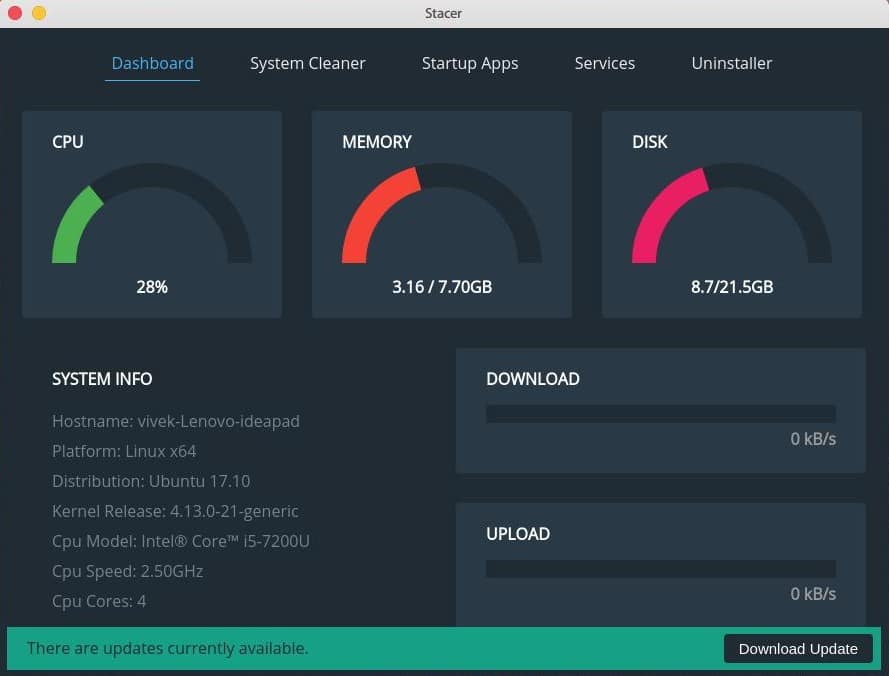Click the DOWNLOAD panel heading
The width and height of the screenshot is (889, 676).
[533, 379]
